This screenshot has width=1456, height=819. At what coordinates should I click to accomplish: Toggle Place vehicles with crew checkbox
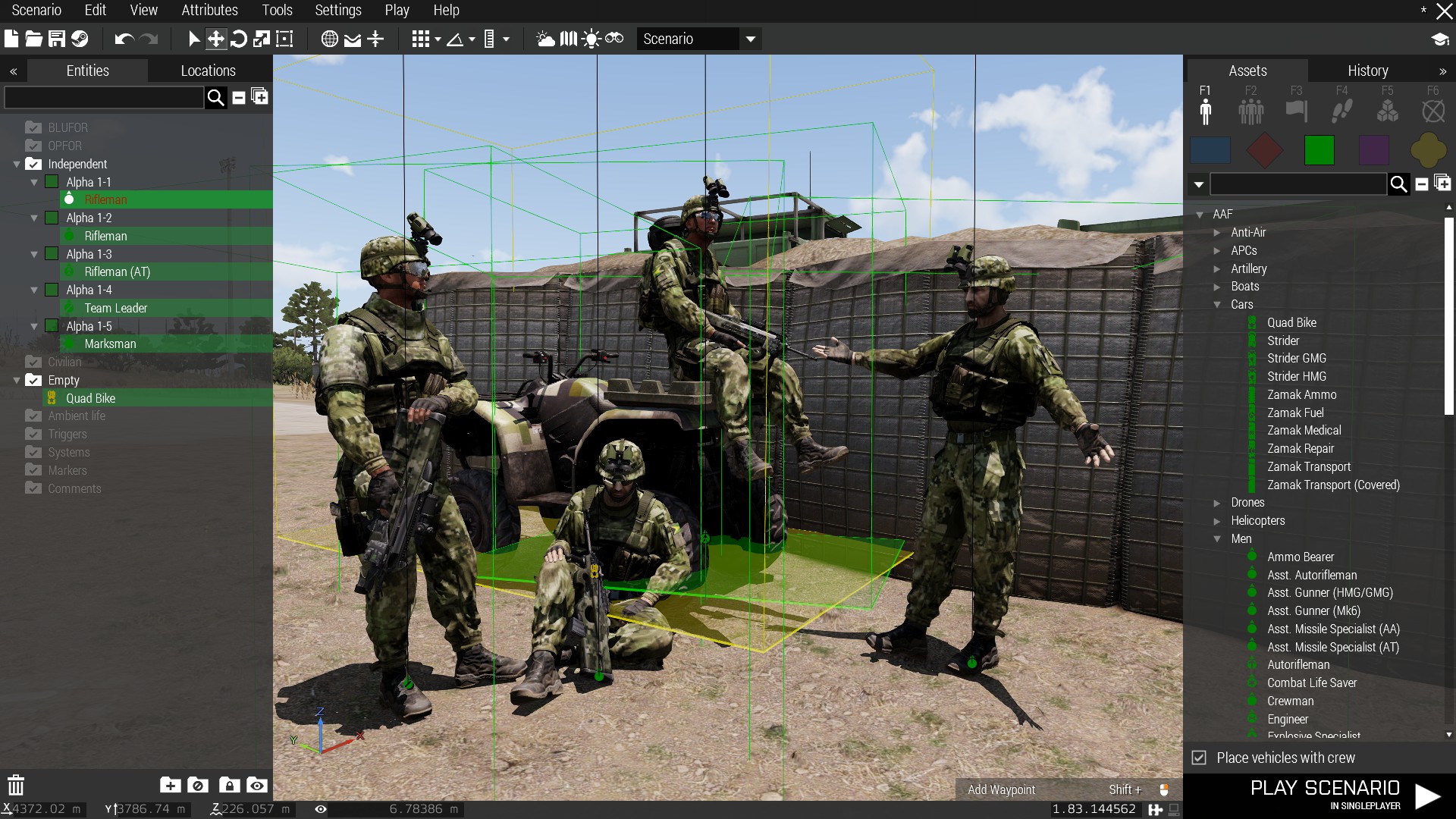coord(1199,758)
